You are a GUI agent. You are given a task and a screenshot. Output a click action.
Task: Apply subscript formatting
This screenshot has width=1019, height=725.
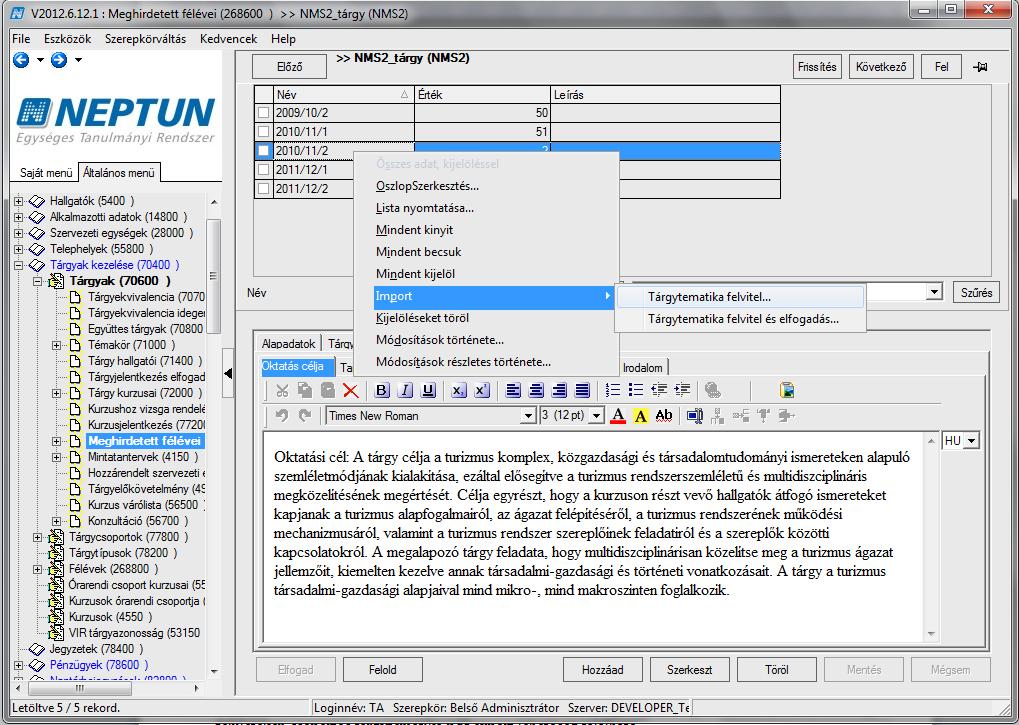tap(459, 390)
